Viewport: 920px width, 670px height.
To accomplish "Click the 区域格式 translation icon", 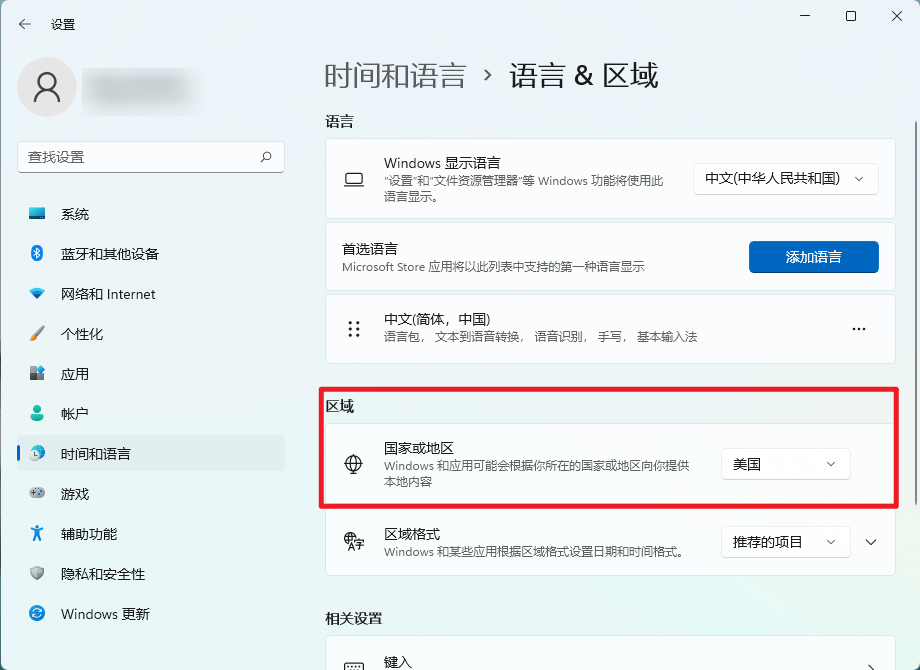I will pyautogui.click(x=353, y=542).
